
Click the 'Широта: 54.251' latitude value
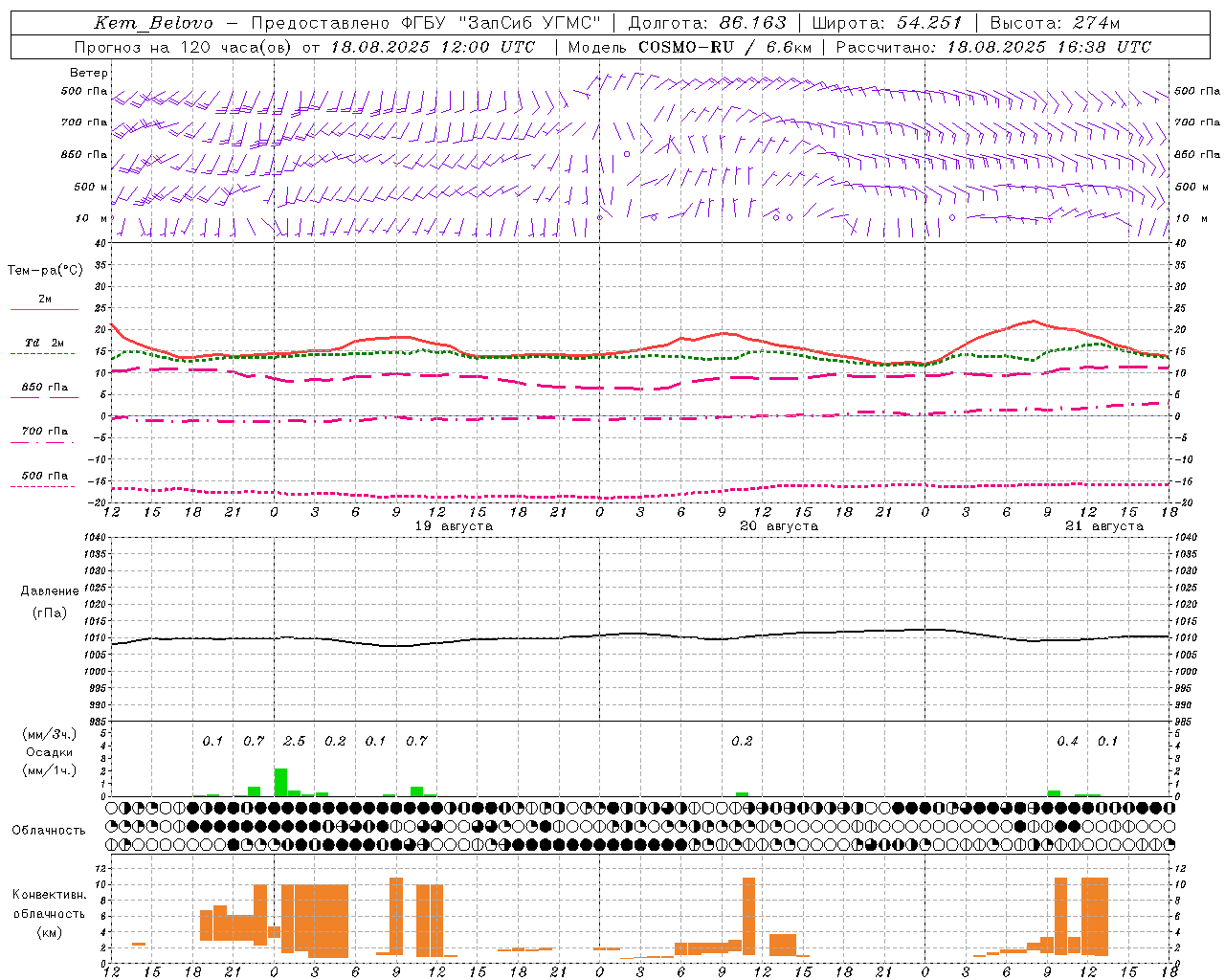(x=886, y=23)
